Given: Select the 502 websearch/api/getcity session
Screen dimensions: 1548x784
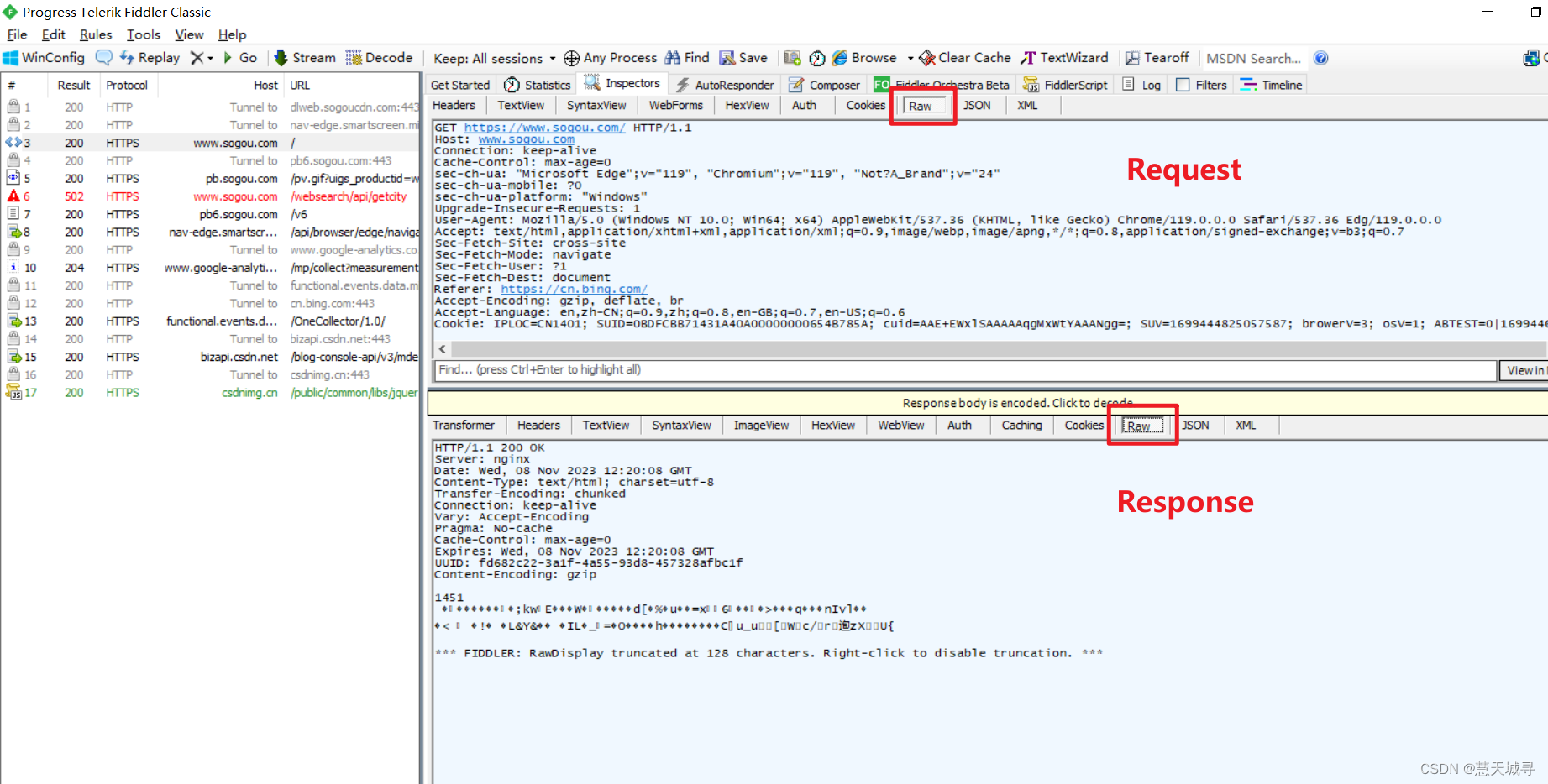Looking at the screenshot, I should 210,196.
